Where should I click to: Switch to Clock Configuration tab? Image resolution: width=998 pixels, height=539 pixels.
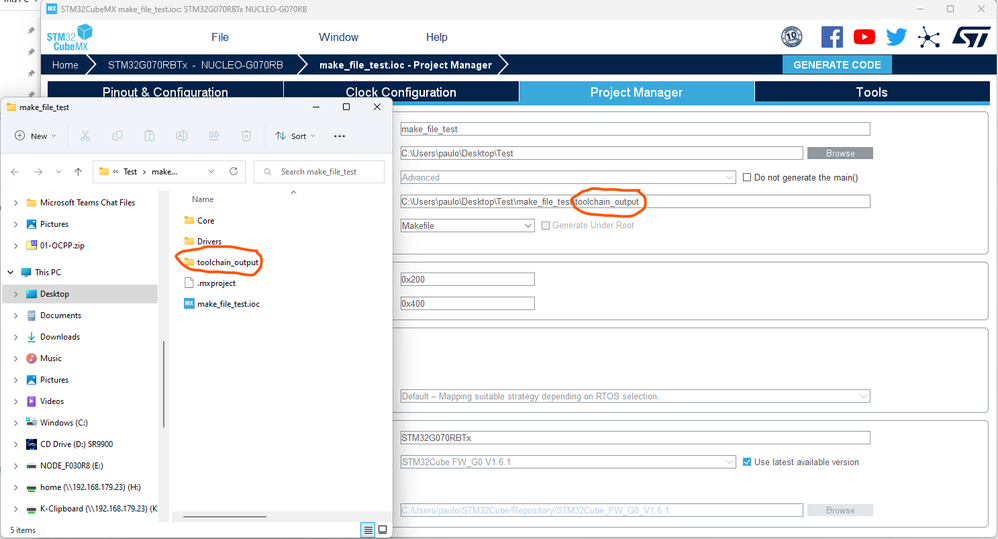[401, 92]
